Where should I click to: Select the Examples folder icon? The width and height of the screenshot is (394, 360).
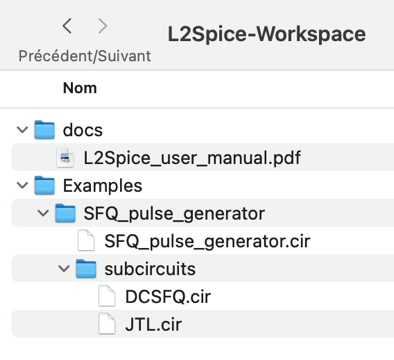(x=44, y=185)
